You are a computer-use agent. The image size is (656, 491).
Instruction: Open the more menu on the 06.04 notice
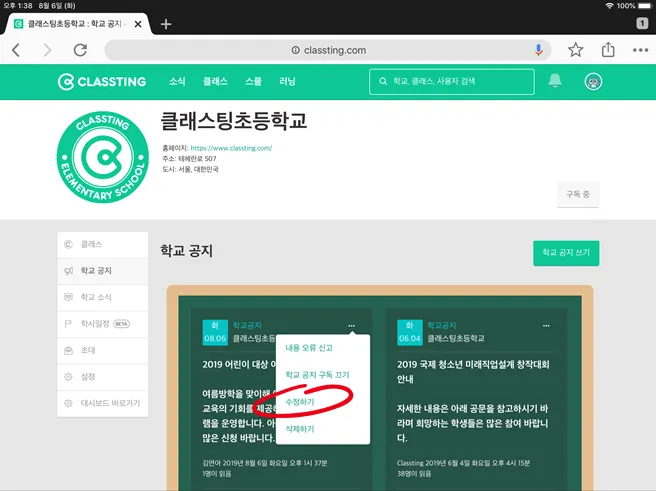(x=546, y=325)
